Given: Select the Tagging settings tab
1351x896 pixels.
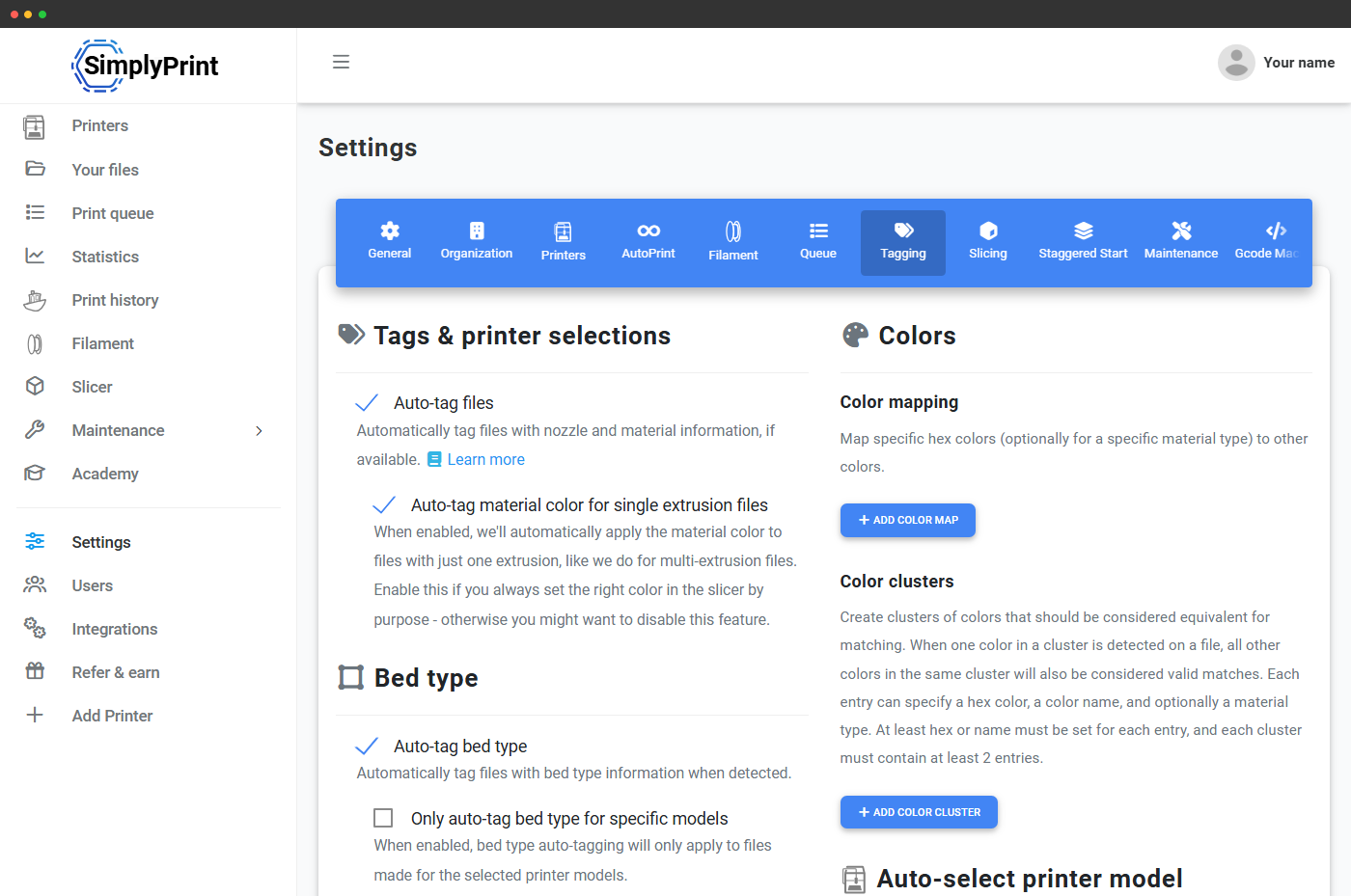Looking at the screenshot, I should (x=903, y=242).
